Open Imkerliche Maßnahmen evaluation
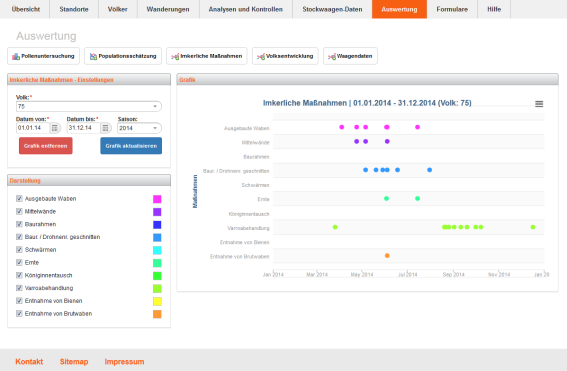Image resolution: width=567 pixels, height=371 pixels. pyautogui.click(x=206, y=56)
